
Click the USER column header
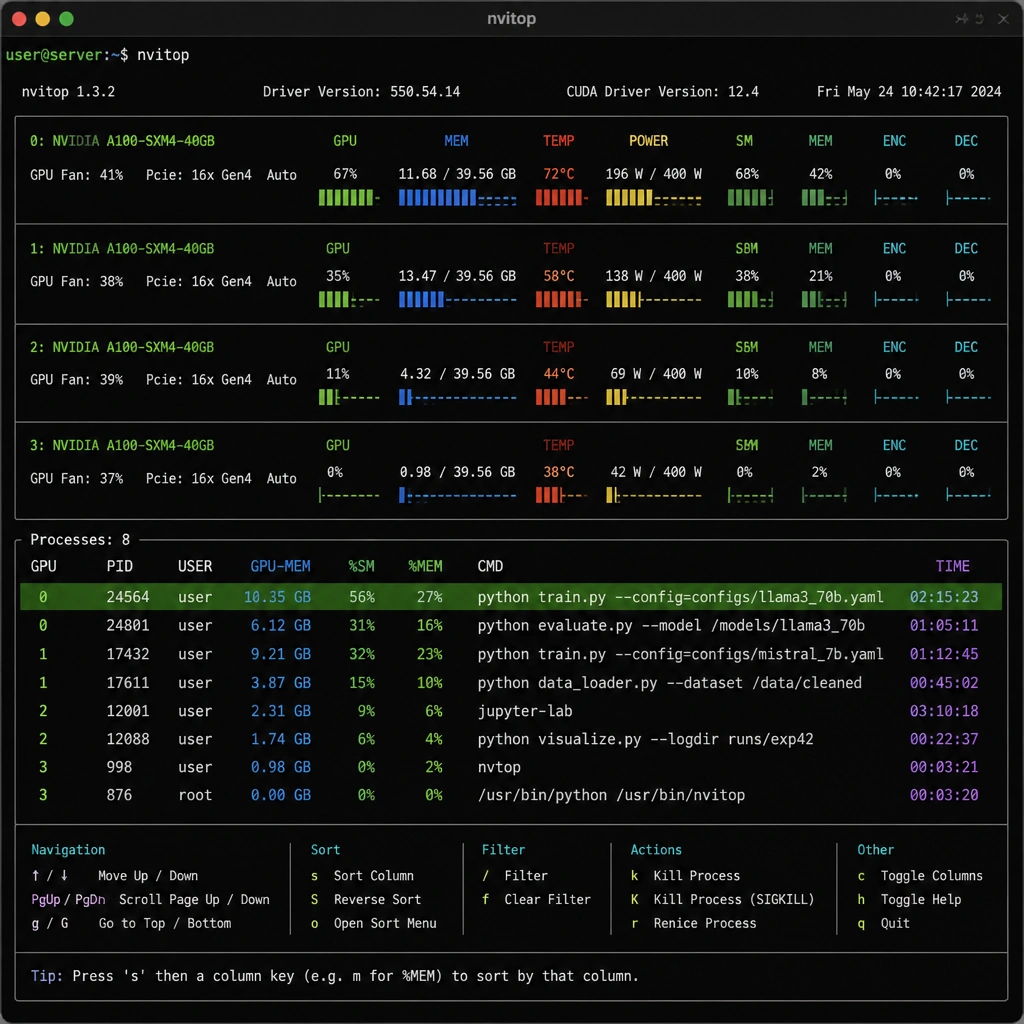[195, 566]
